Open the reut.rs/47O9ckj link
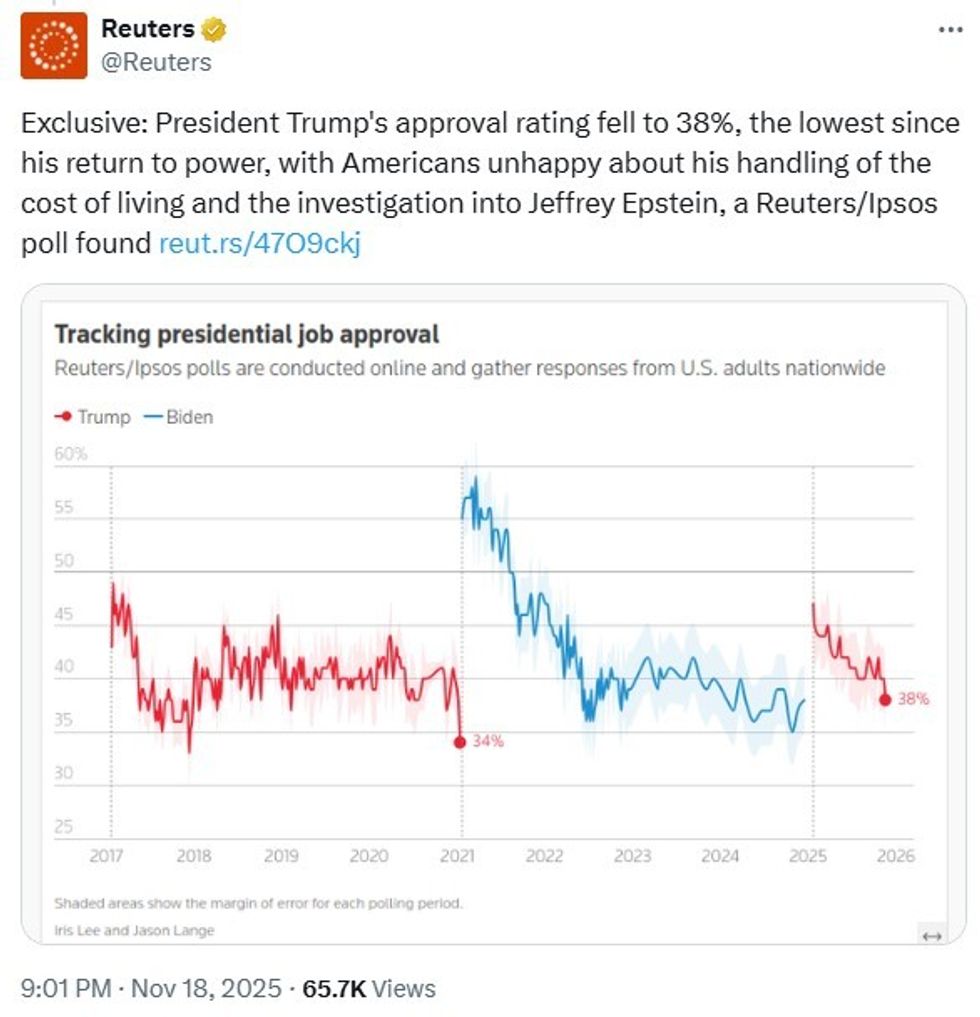This screenshot has height=1017, width=980. pos(259,243)
